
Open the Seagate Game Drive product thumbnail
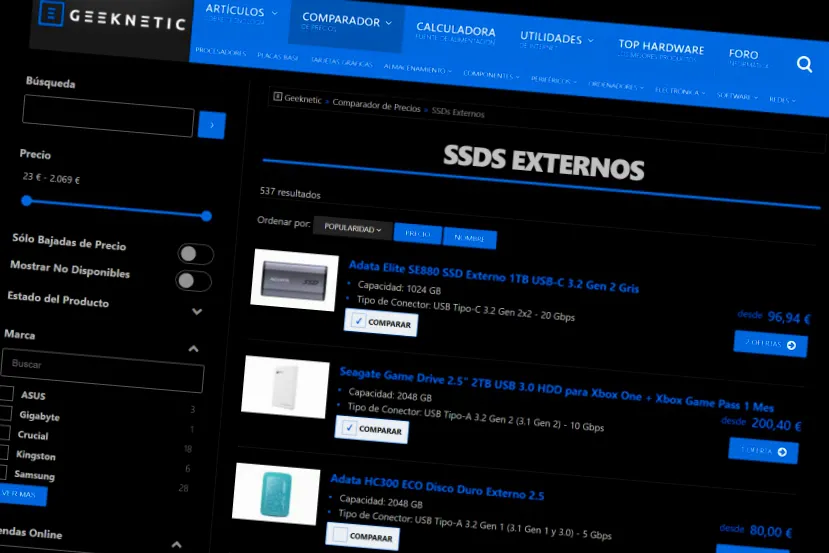[285, 386]
